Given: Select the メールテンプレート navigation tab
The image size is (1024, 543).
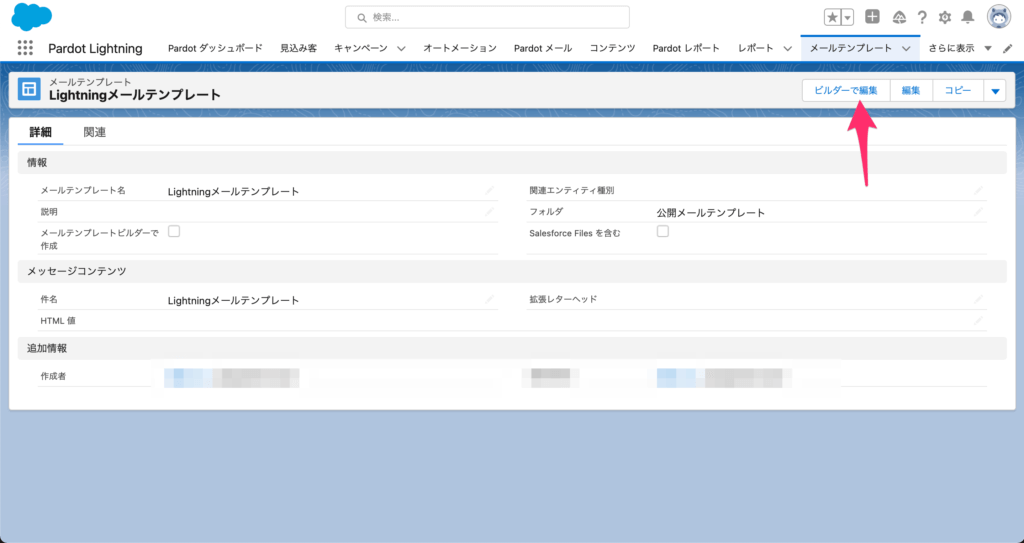Looking at the screenshot, I should 851,48.
